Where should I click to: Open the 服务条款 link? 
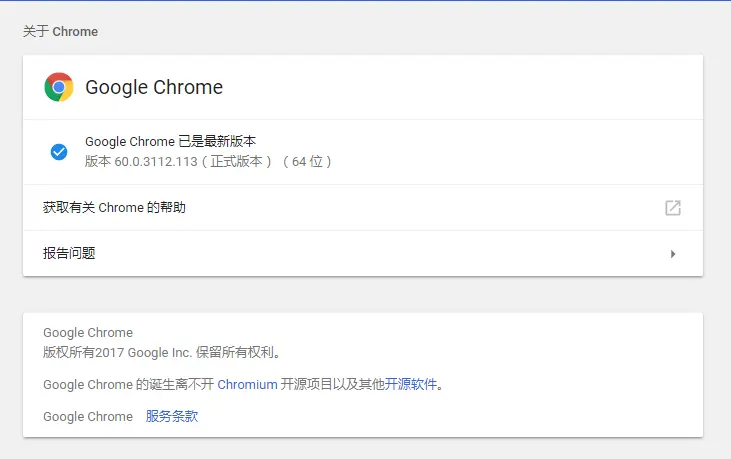point(172,416)
